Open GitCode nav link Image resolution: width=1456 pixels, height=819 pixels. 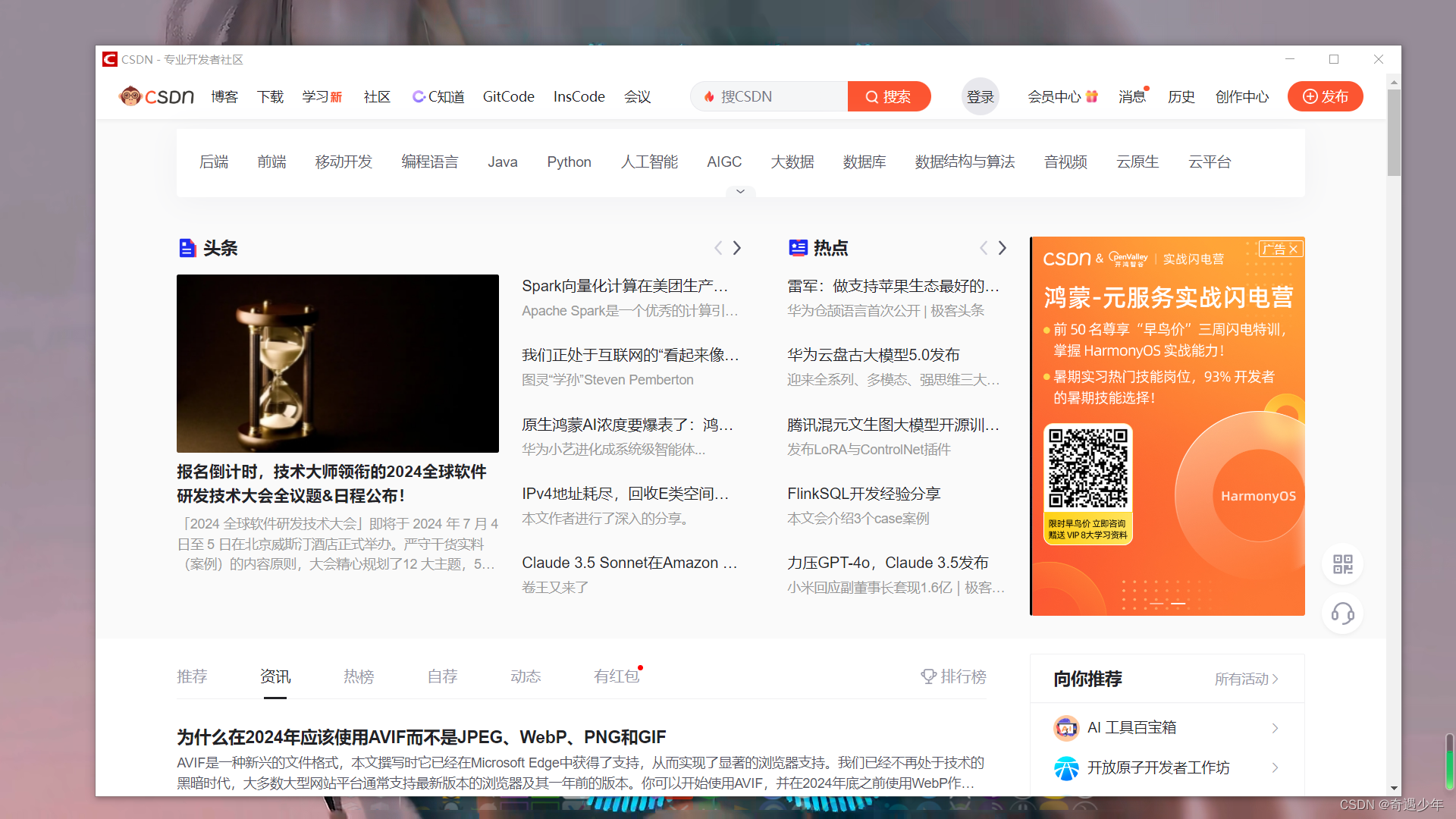click(x=509, y=96)
